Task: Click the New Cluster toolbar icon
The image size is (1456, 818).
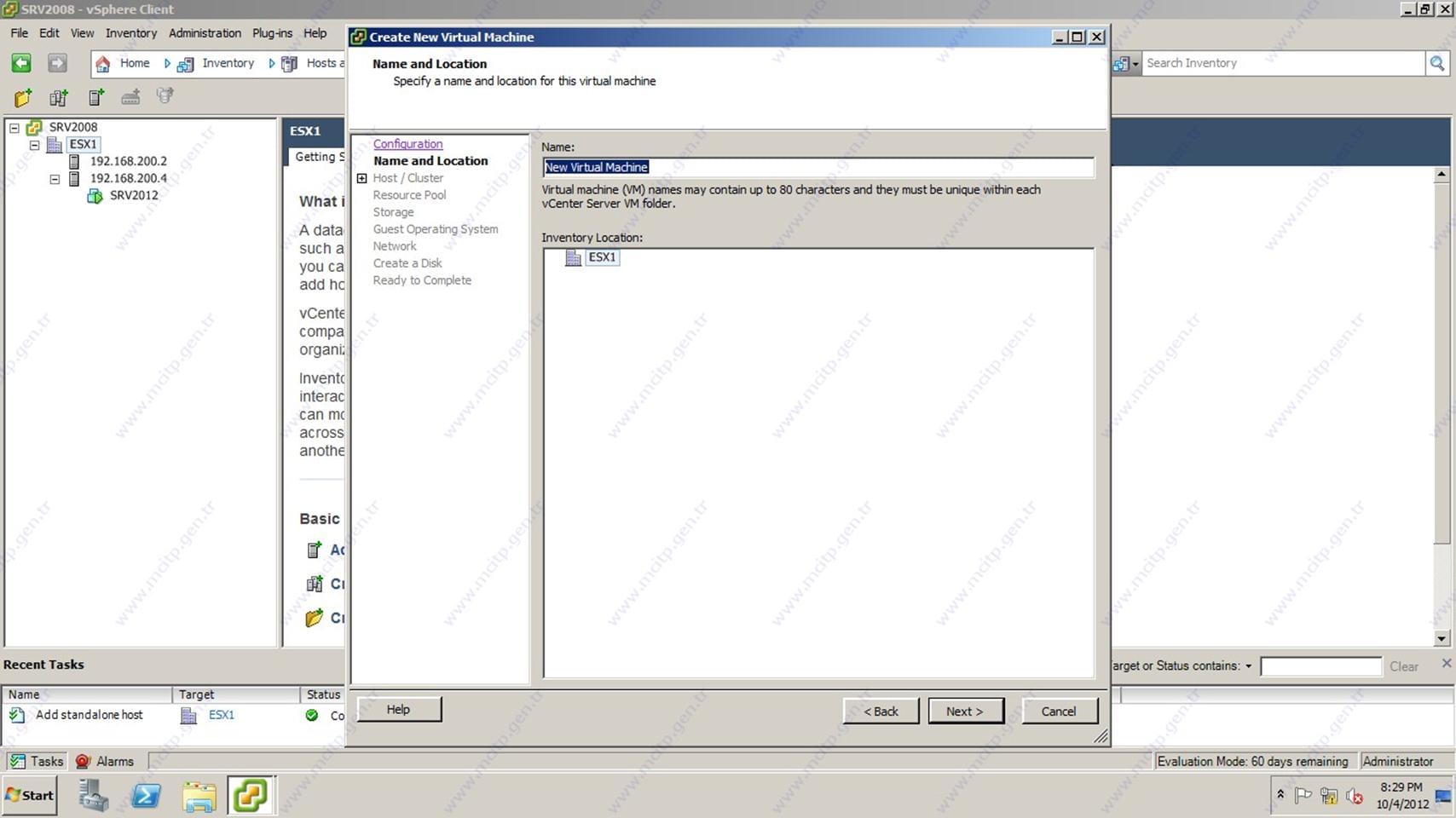Action: (x=59, y=97)
